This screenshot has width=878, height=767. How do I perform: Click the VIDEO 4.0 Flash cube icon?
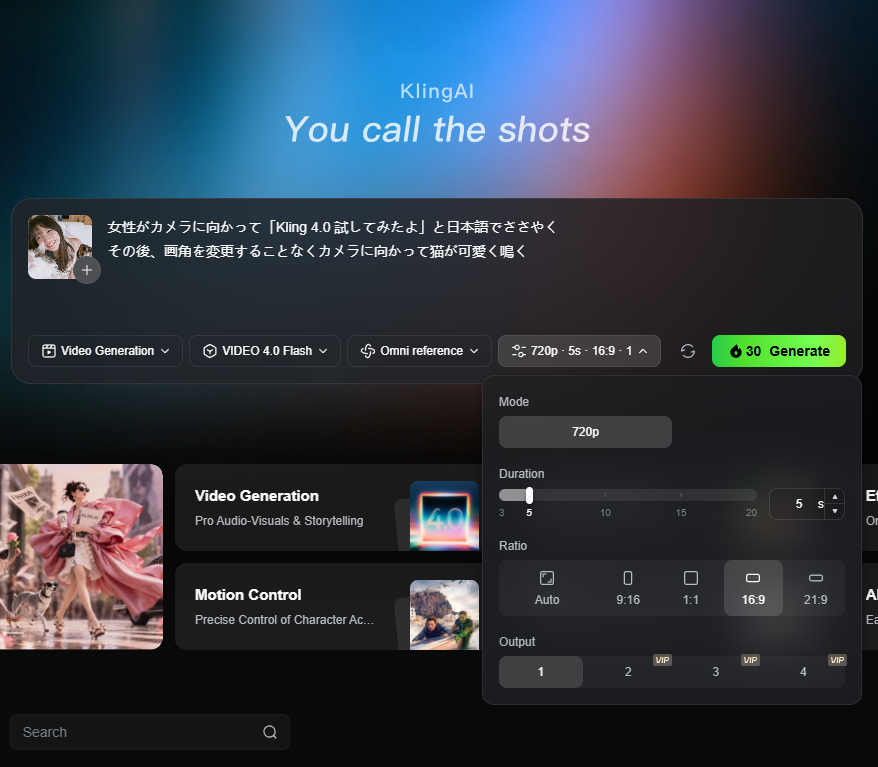pos(210,351)
